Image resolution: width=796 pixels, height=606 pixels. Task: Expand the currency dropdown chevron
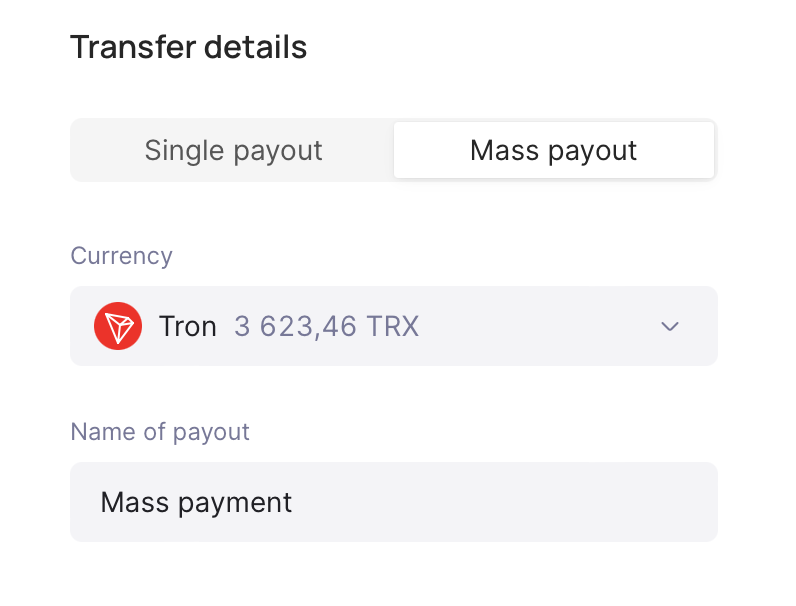point(670,326)
